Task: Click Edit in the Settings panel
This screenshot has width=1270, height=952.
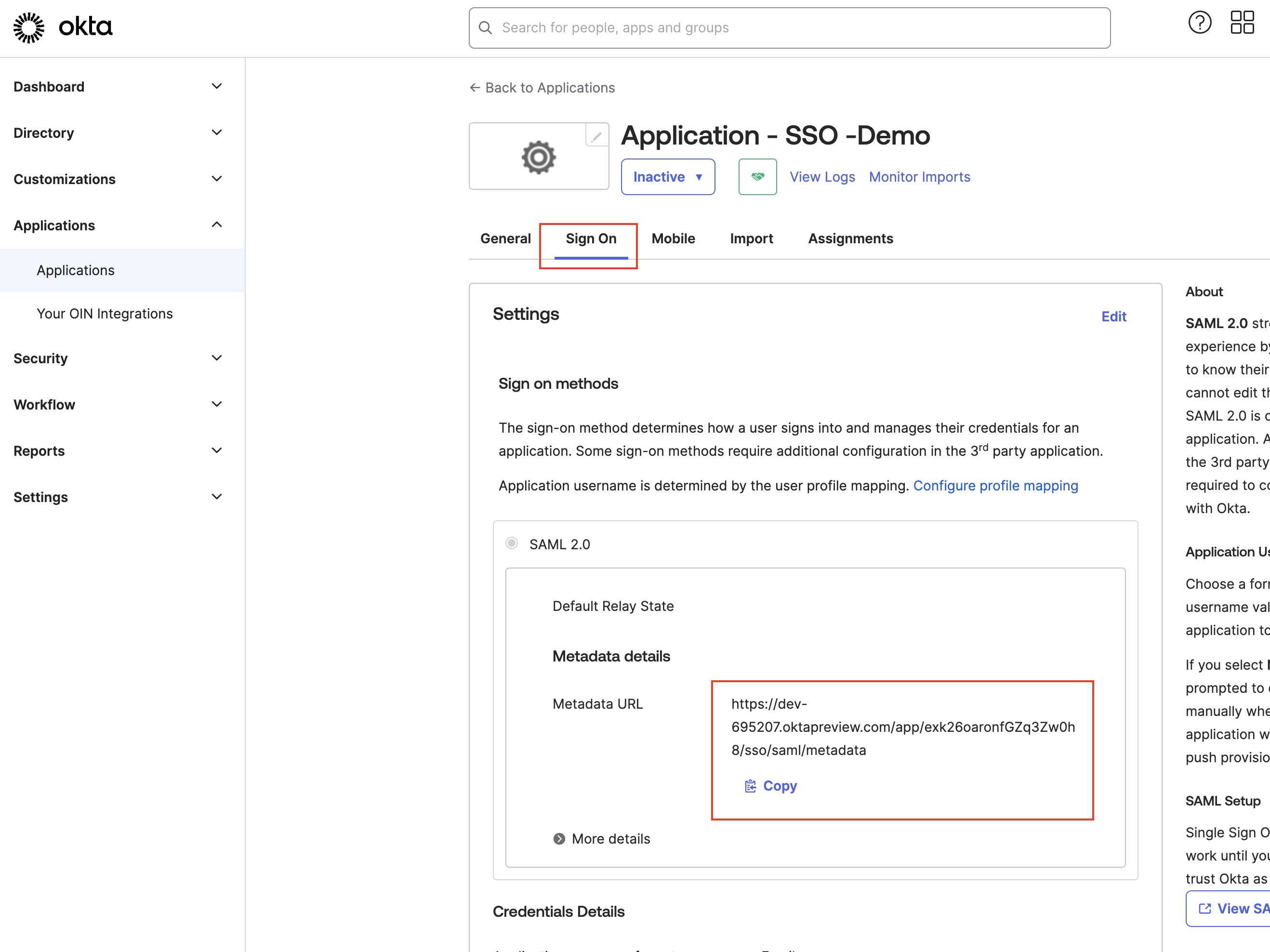Action: click(1113, 317)
